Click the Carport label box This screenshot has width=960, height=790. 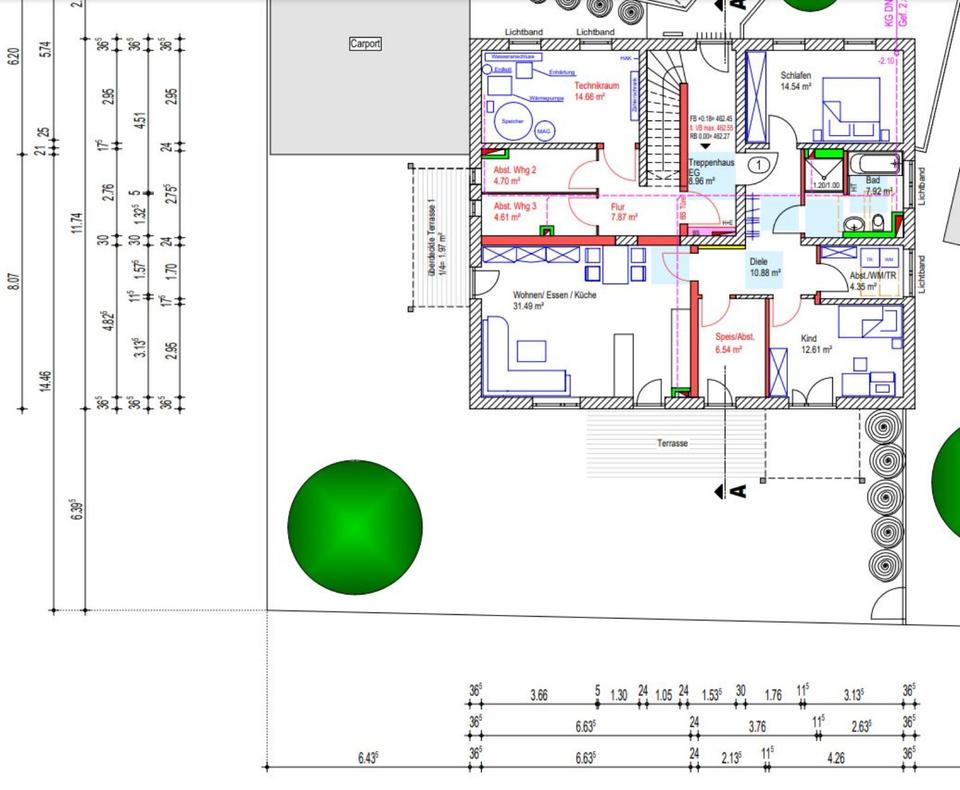click(365, 44)
